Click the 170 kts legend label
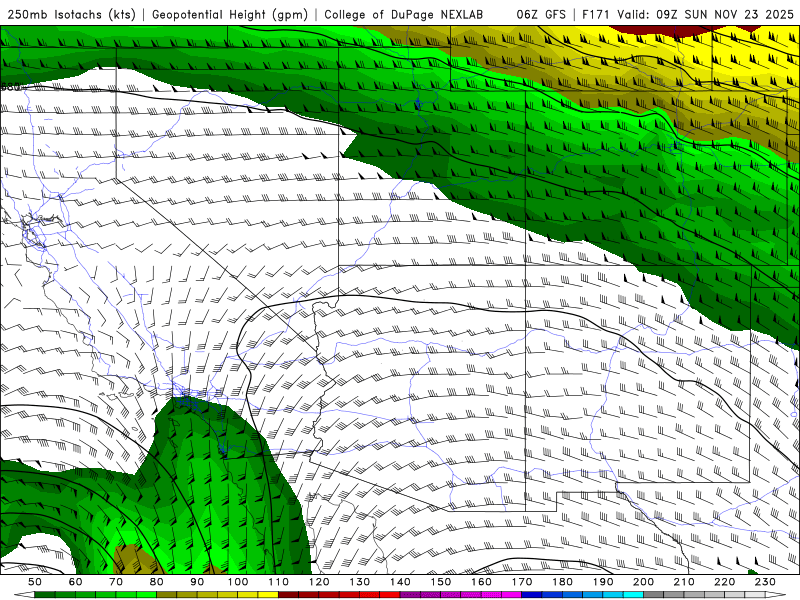The image size is (800, 600). point(521,582)
